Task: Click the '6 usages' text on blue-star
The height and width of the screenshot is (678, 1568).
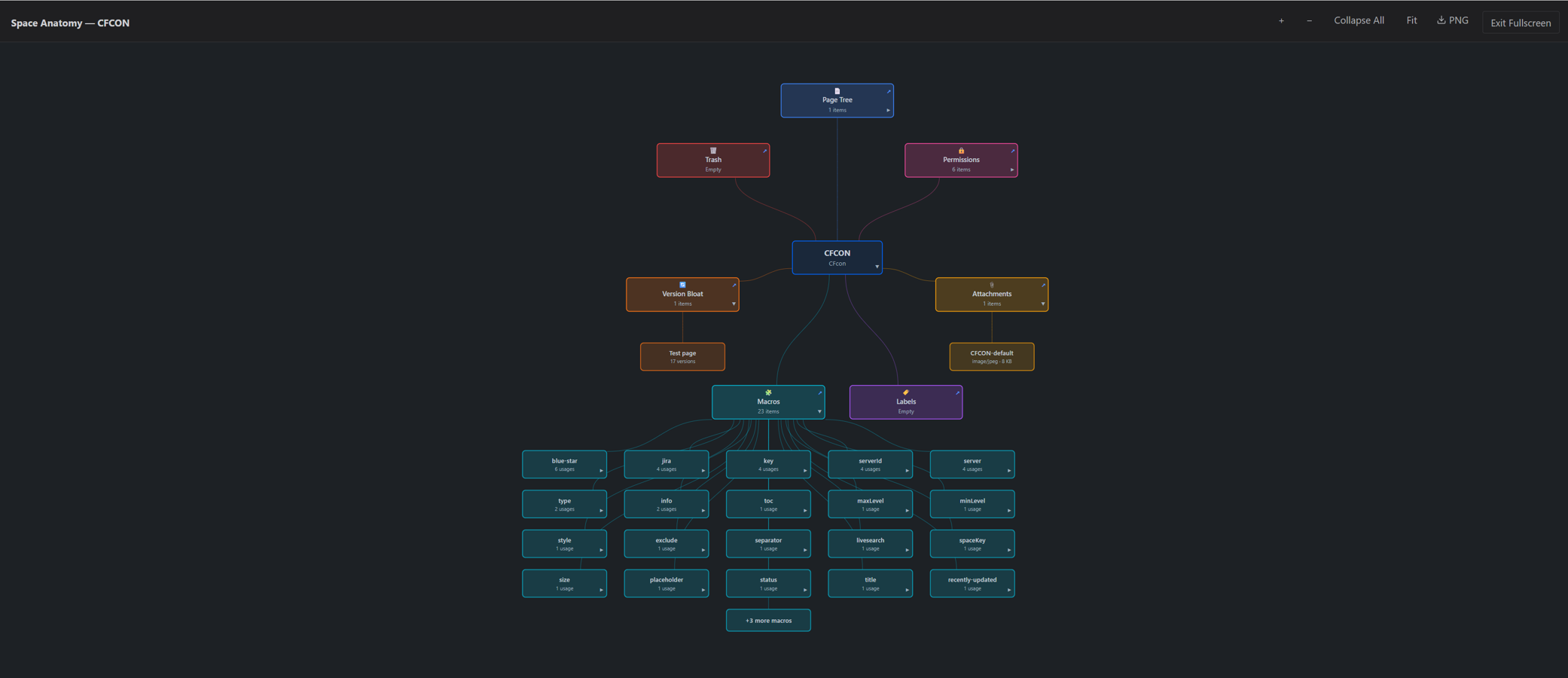Action: coord(564,469)
